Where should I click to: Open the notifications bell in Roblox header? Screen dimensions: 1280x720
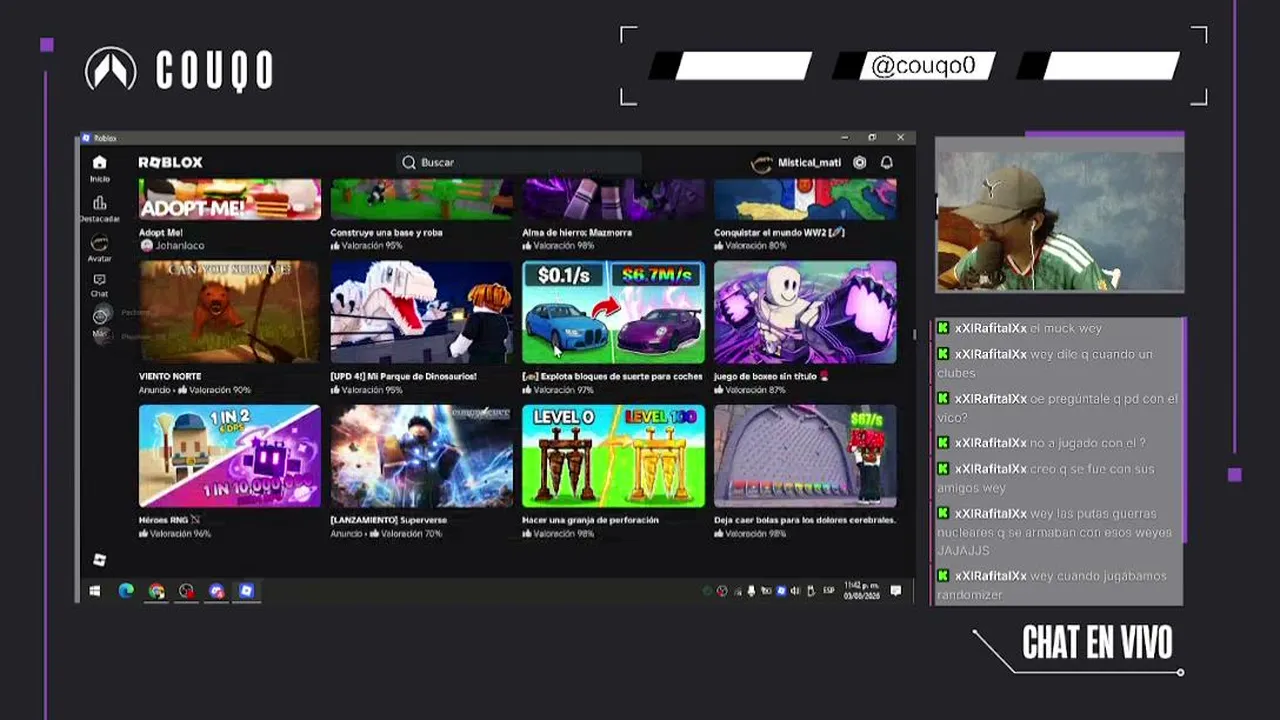point(886,162)
